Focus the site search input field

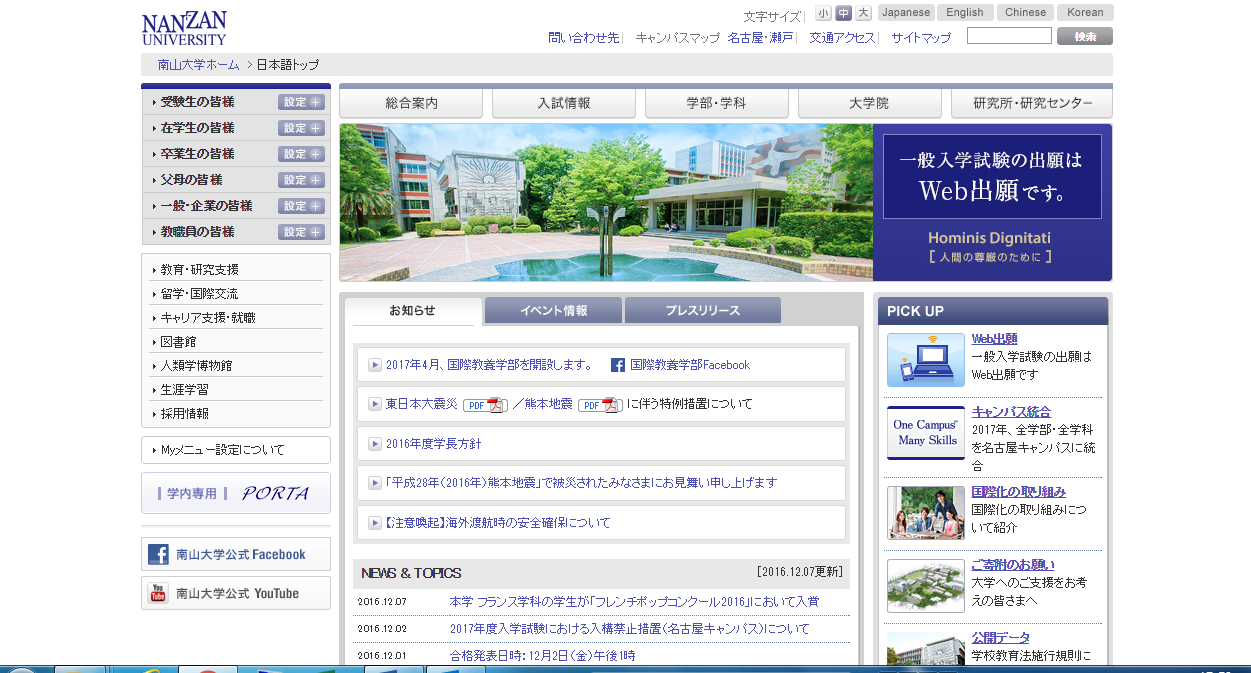(1009, 36)
